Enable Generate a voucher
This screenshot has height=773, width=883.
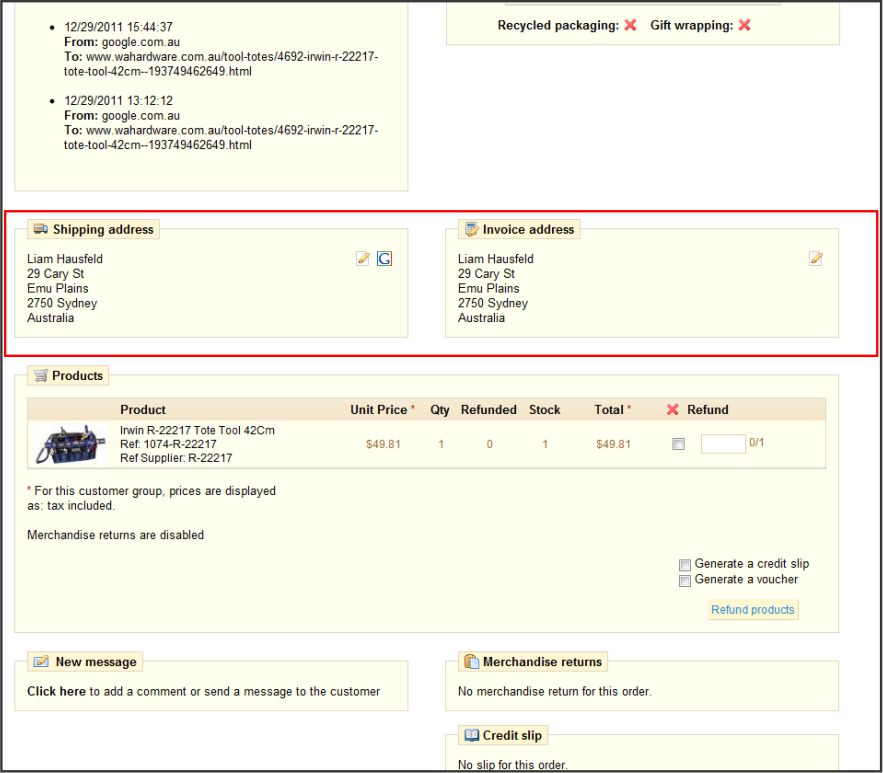[x=685, y=580]
